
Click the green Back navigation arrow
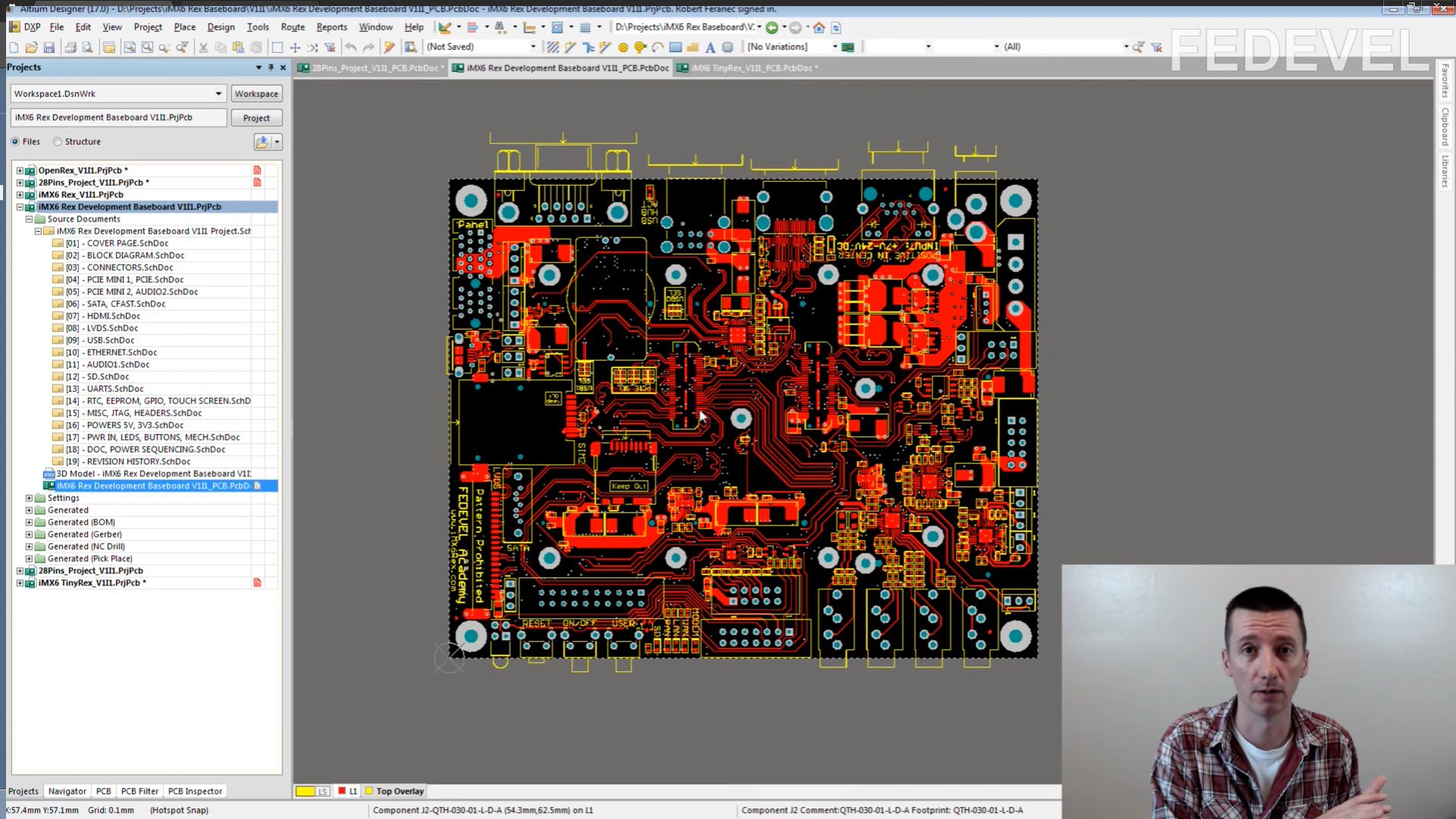771,27
